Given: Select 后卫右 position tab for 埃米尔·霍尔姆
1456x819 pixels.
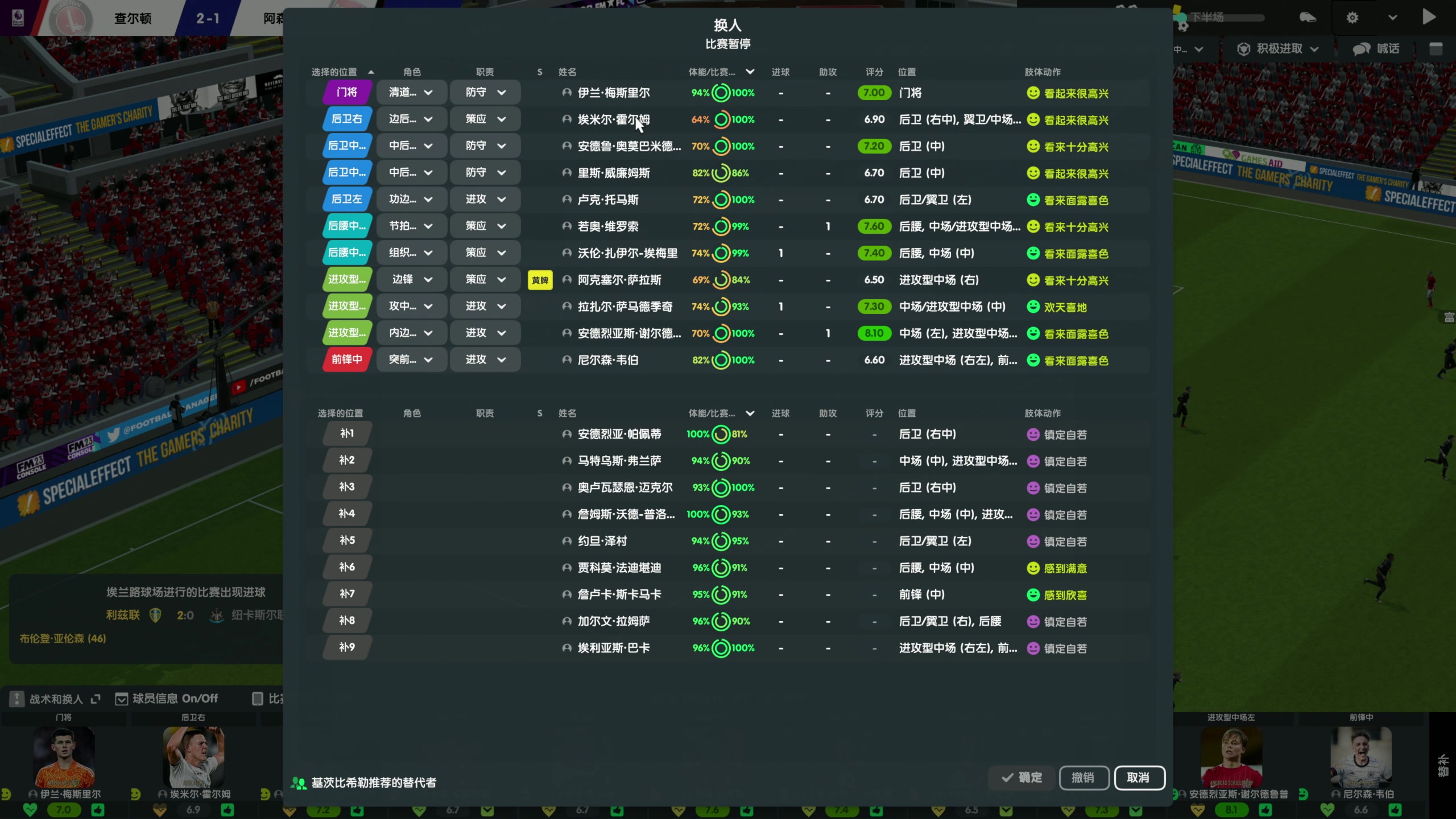Looking at the screenshot, I should pyautogui.click(x=347, y=119).
